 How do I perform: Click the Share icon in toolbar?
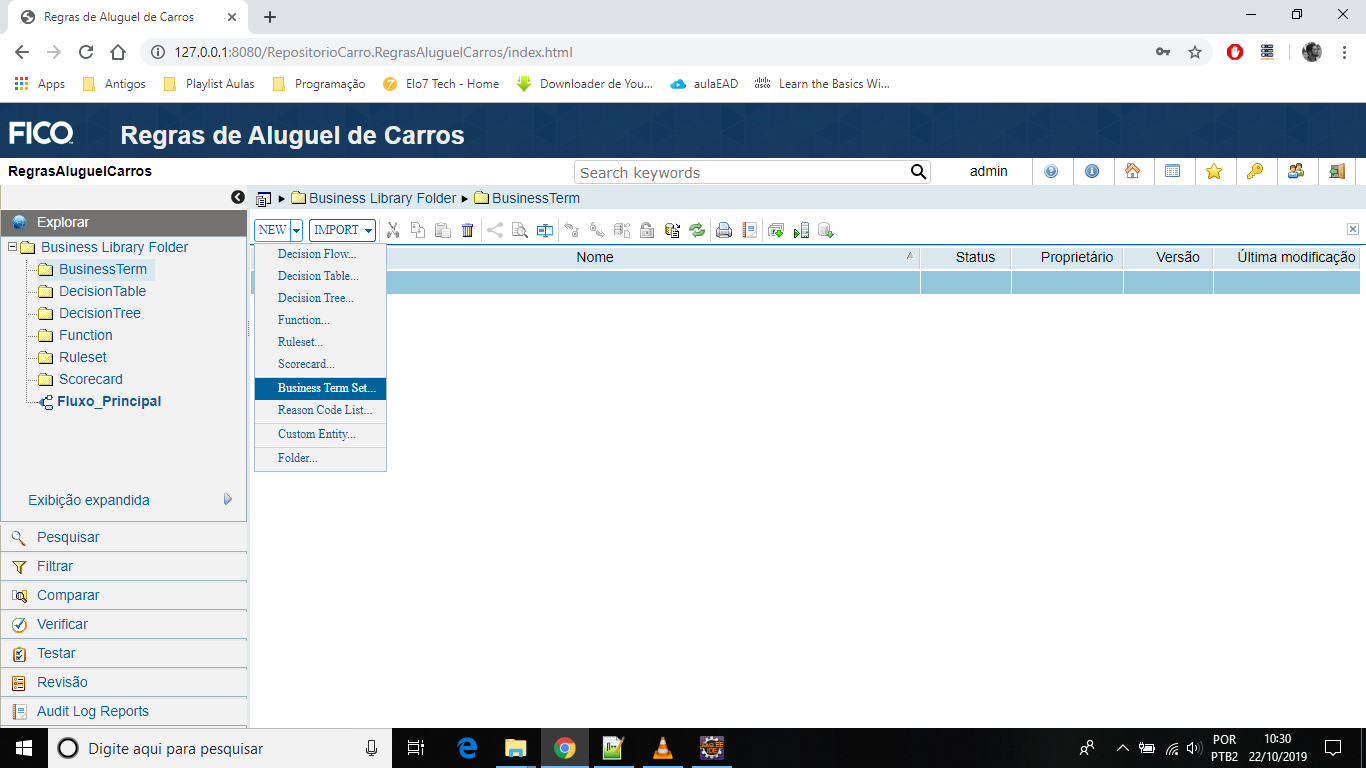495,230
